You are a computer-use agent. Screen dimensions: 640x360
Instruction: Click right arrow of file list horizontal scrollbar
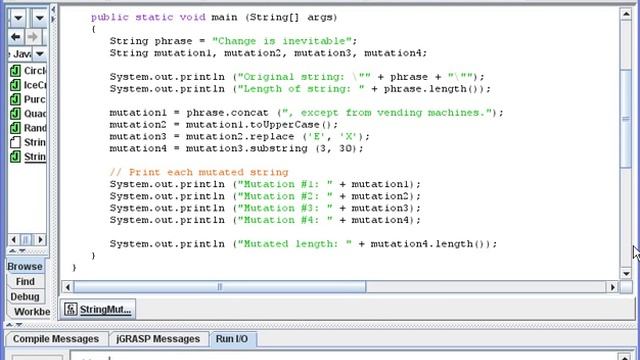pyautogui.click(x=40, y=239)
